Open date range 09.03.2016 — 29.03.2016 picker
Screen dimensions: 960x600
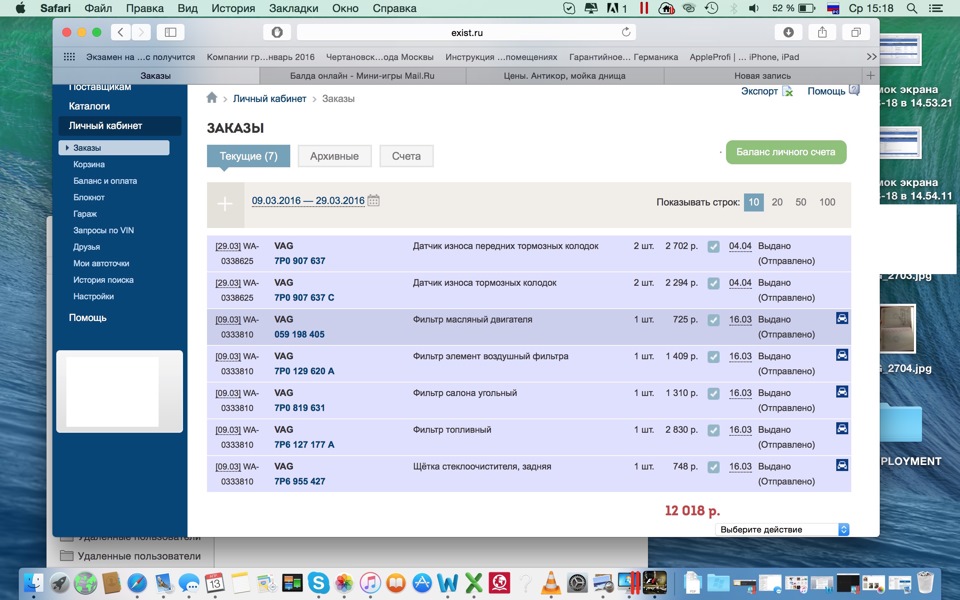point(308,200)
